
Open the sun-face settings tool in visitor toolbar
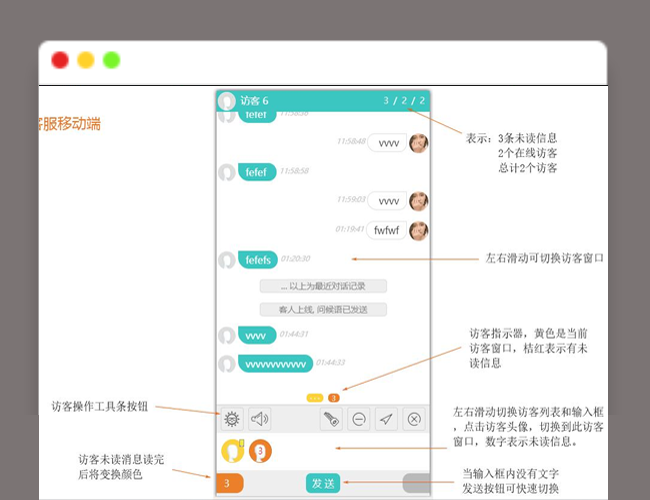(232, 419)
